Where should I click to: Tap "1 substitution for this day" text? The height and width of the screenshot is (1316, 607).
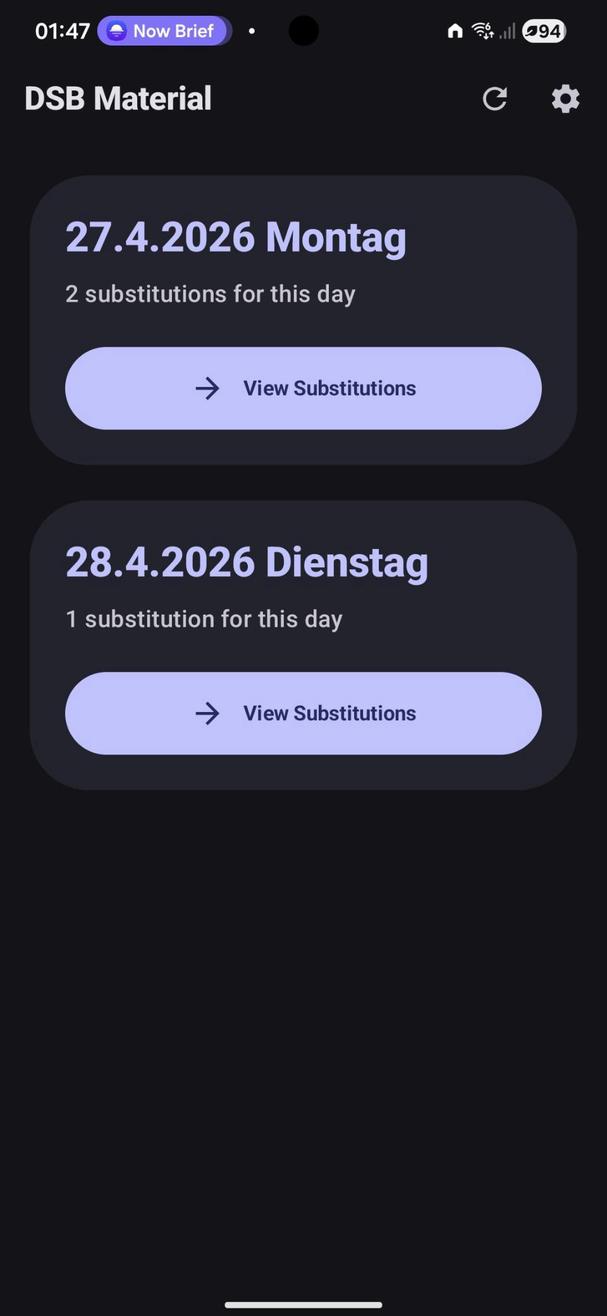click(204, 619)
